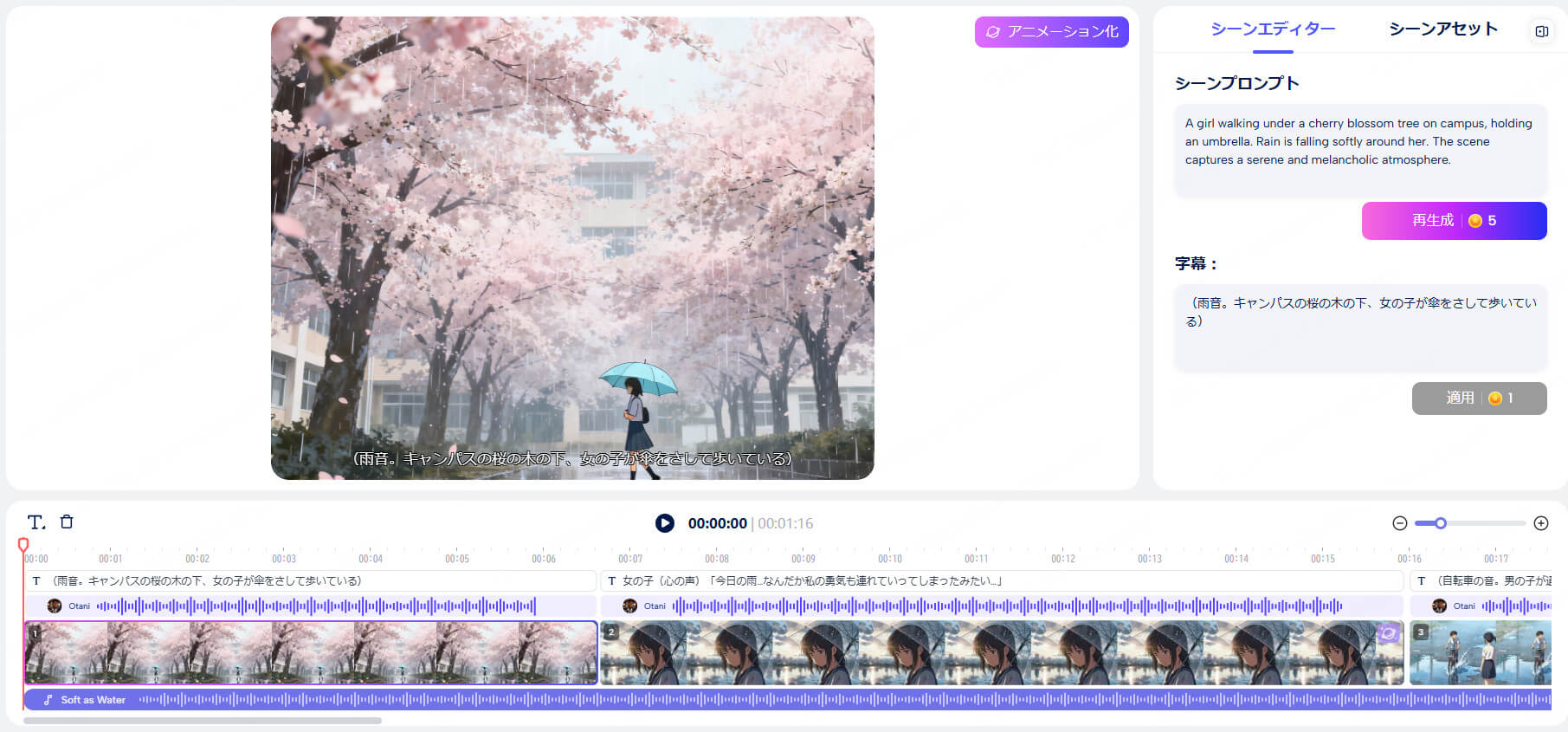
Task: Click the zoom out minus icon
Action: point(1399,523)
